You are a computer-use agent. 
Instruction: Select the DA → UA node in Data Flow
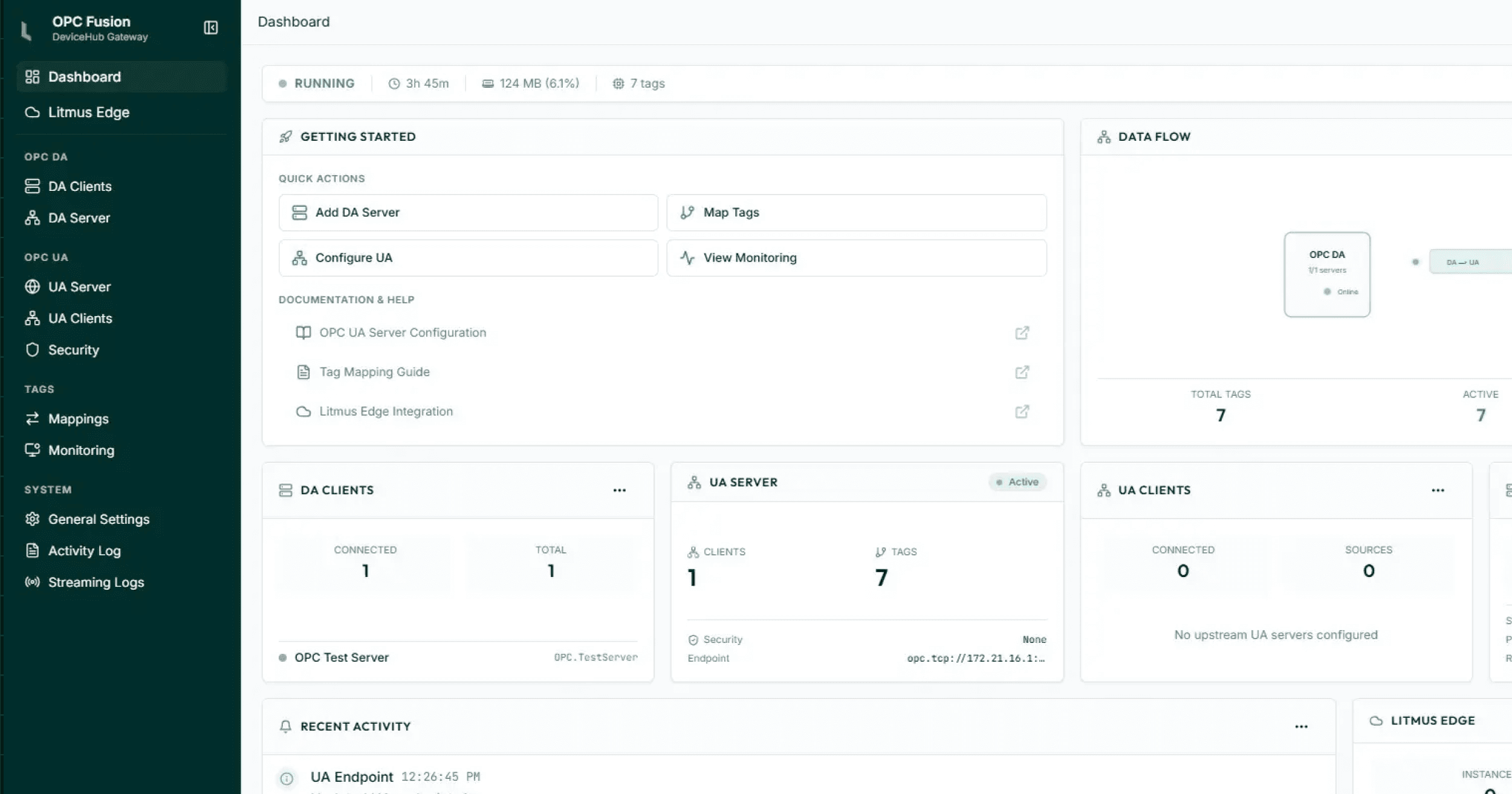(1470, 262)
